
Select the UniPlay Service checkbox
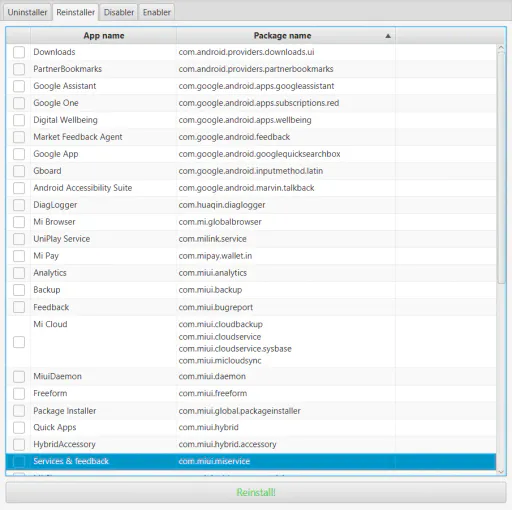coord(19,239)
